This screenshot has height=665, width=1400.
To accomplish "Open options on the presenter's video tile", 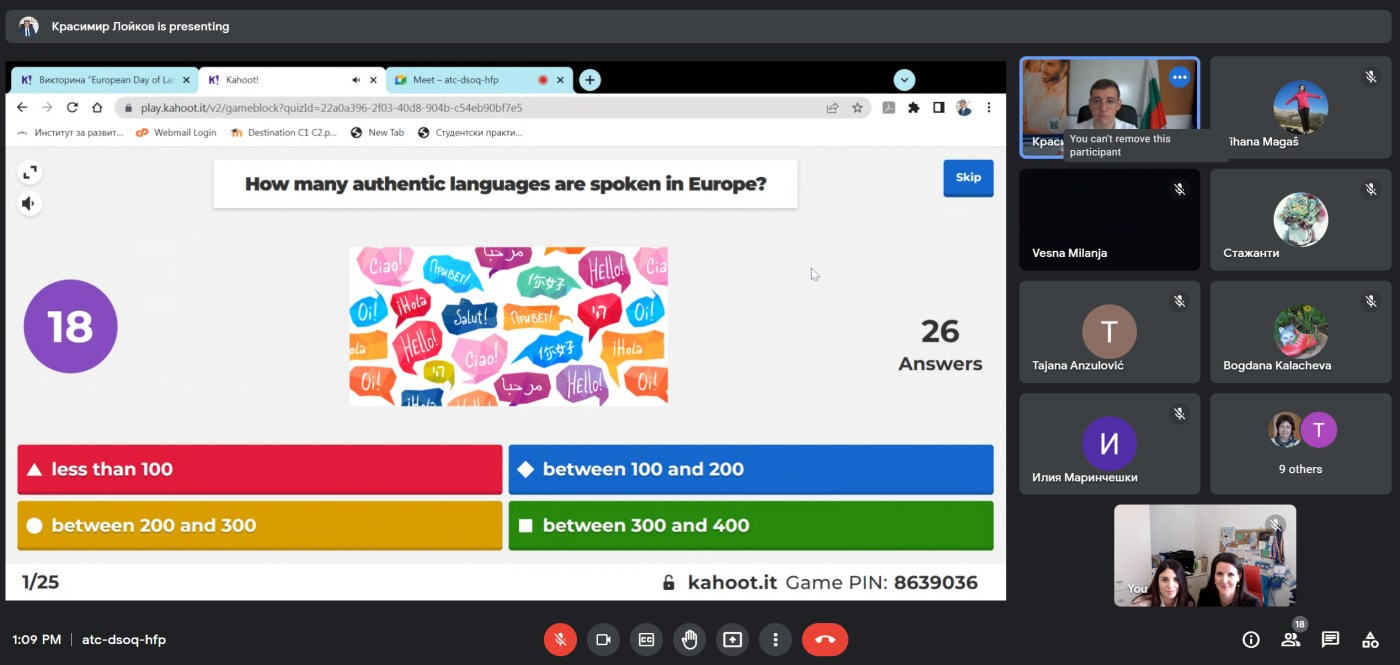I will click(1180, 77).
